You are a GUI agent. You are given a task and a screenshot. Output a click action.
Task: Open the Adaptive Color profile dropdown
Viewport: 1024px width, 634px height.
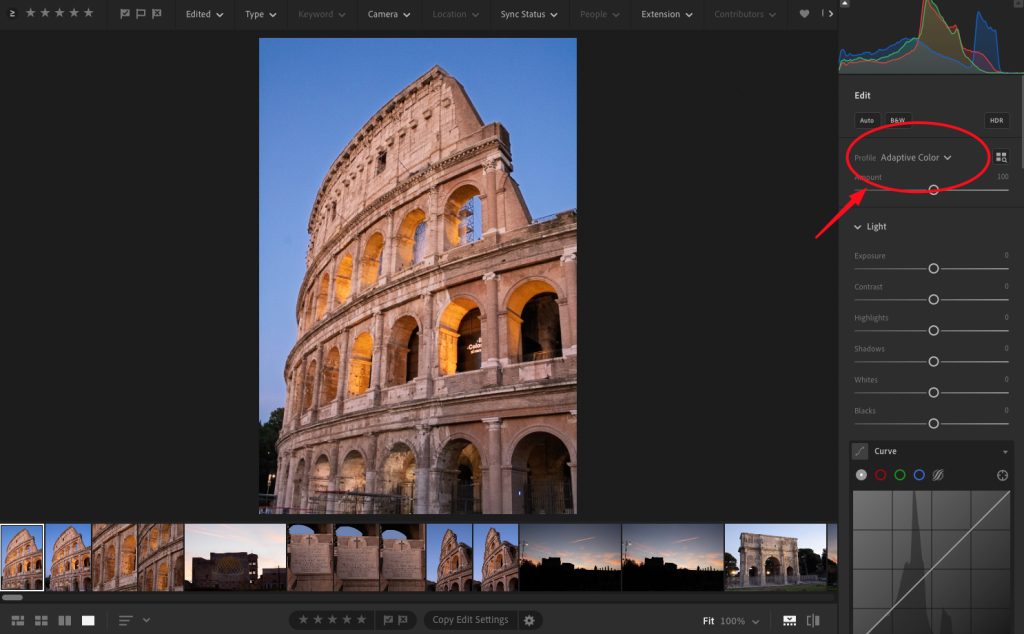[x=915, y=157]
